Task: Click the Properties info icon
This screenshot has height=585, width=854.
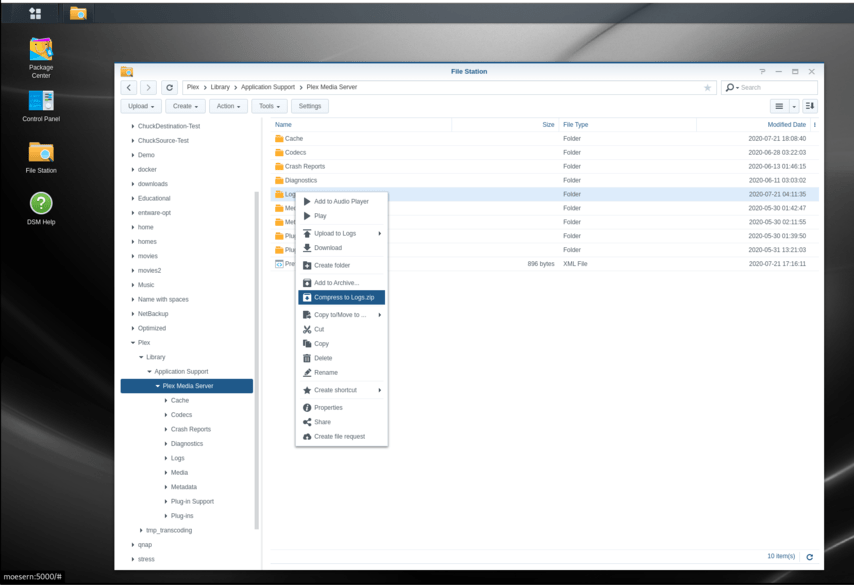Action: [x=307, y=407]
